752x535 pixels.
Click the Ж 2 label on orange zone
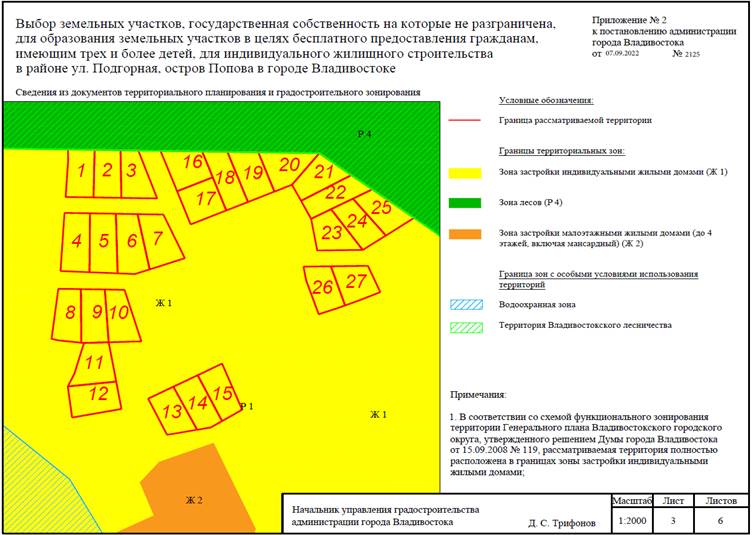(194, 500)
